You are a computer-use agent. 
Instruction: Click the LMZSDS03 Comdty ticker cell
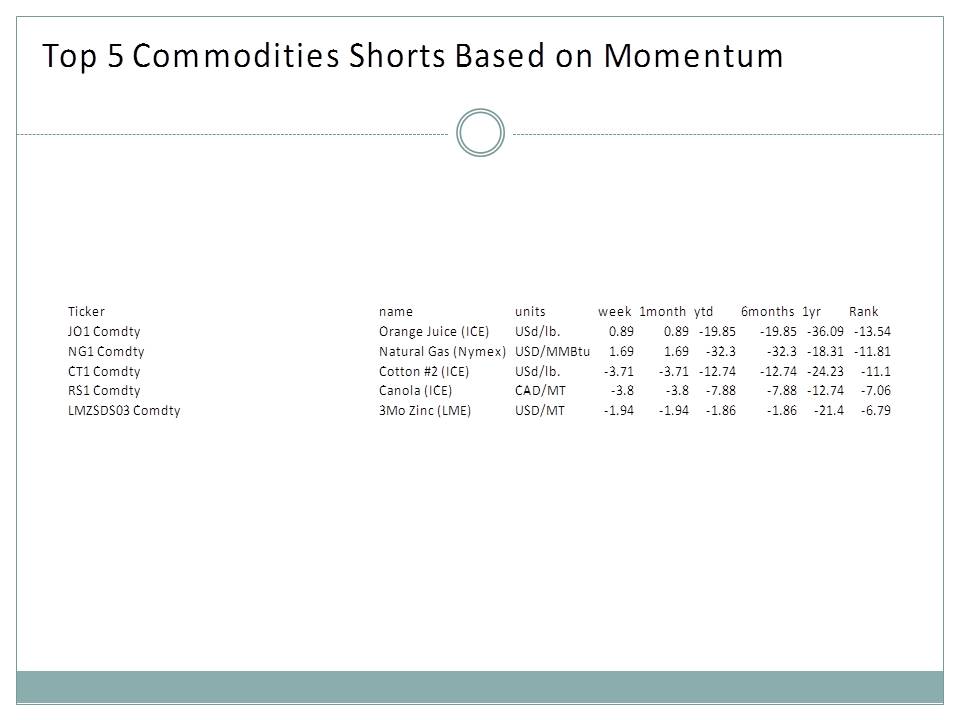coord(124,411)
